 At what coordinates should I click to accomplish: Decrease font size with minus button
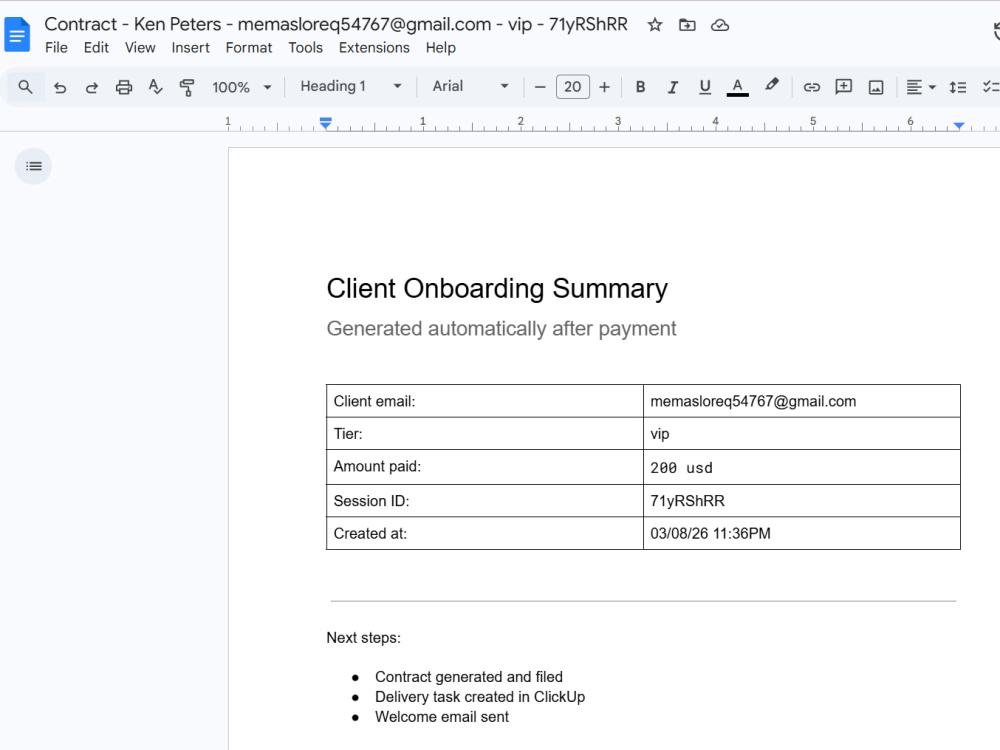tap(540, 87)
